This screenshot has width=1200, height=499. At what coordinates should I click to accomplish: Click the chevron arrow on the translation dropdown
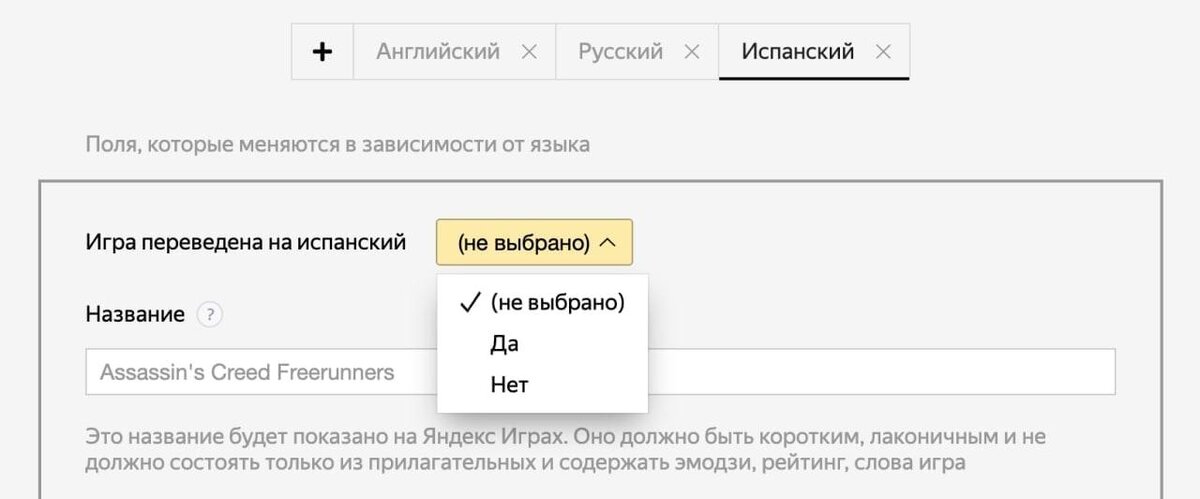pos(608,242)
